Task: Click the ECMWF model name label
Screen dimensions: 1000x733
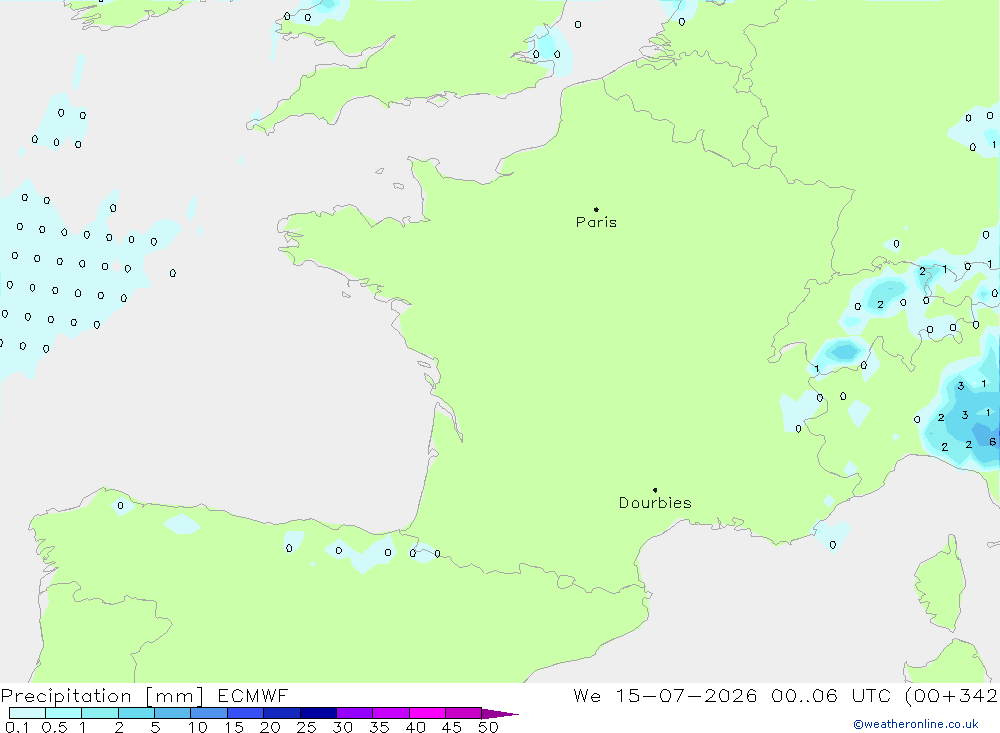Action: (253, 695)
